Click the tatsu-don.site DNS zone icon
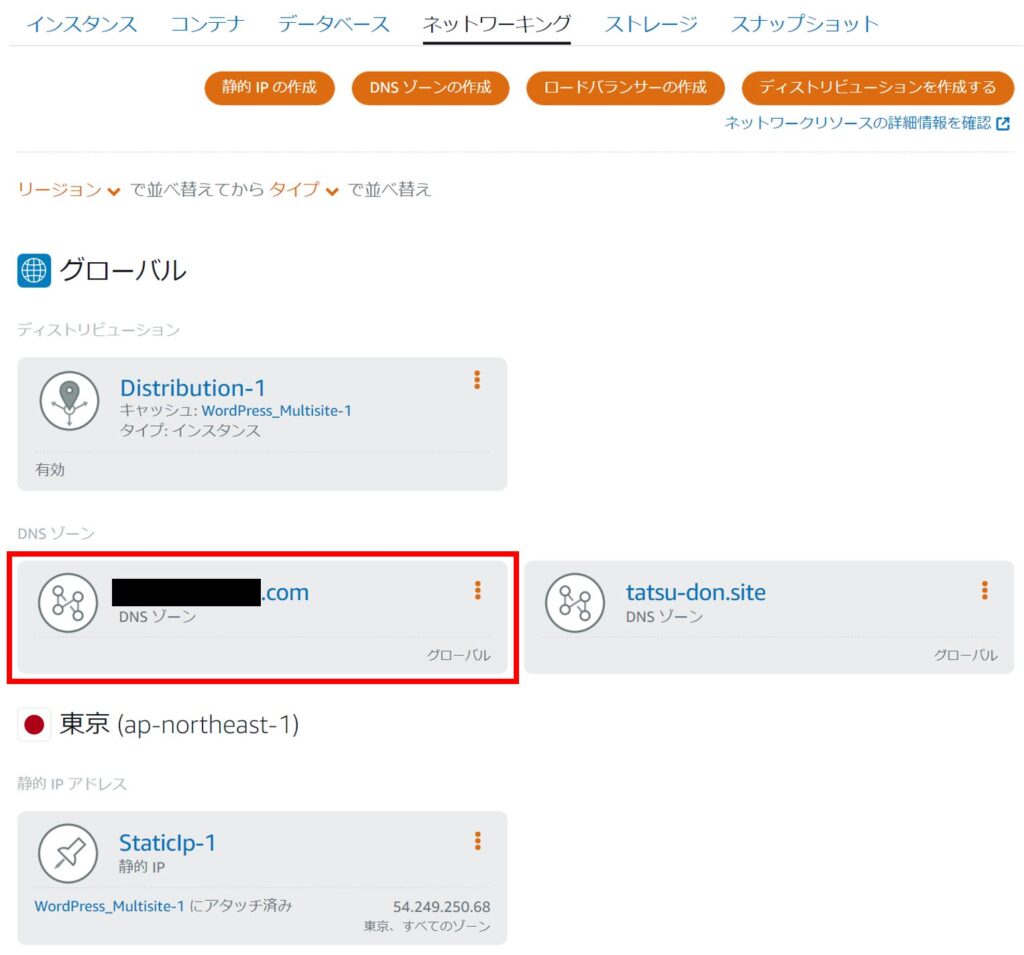Viewport: 1024px width, 955px height. click(x=575, y=603)
